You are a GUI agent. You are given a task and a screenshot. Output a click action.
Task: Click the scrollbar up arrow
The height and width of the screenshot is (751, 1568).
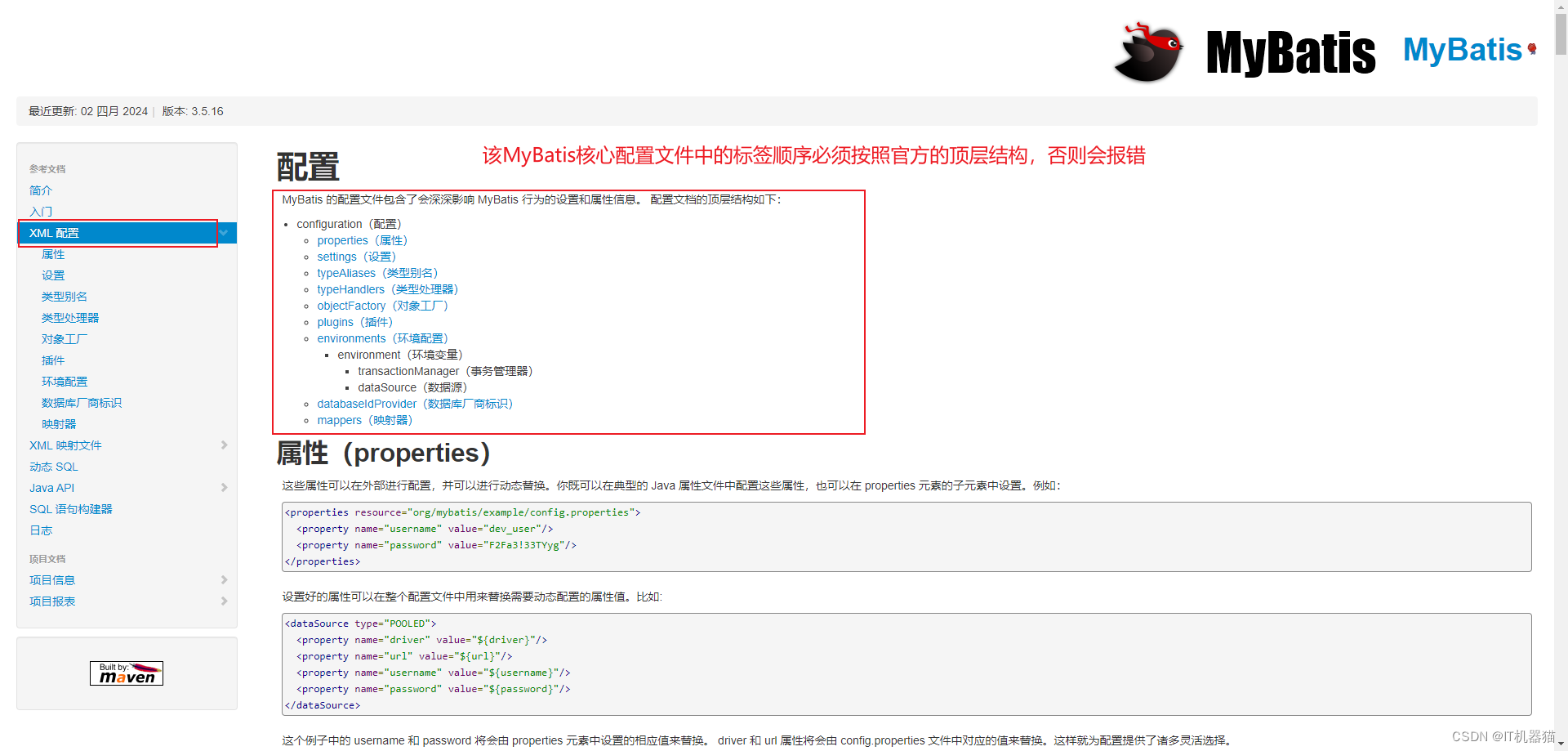pyautogui.click(x=1561, y=6)
